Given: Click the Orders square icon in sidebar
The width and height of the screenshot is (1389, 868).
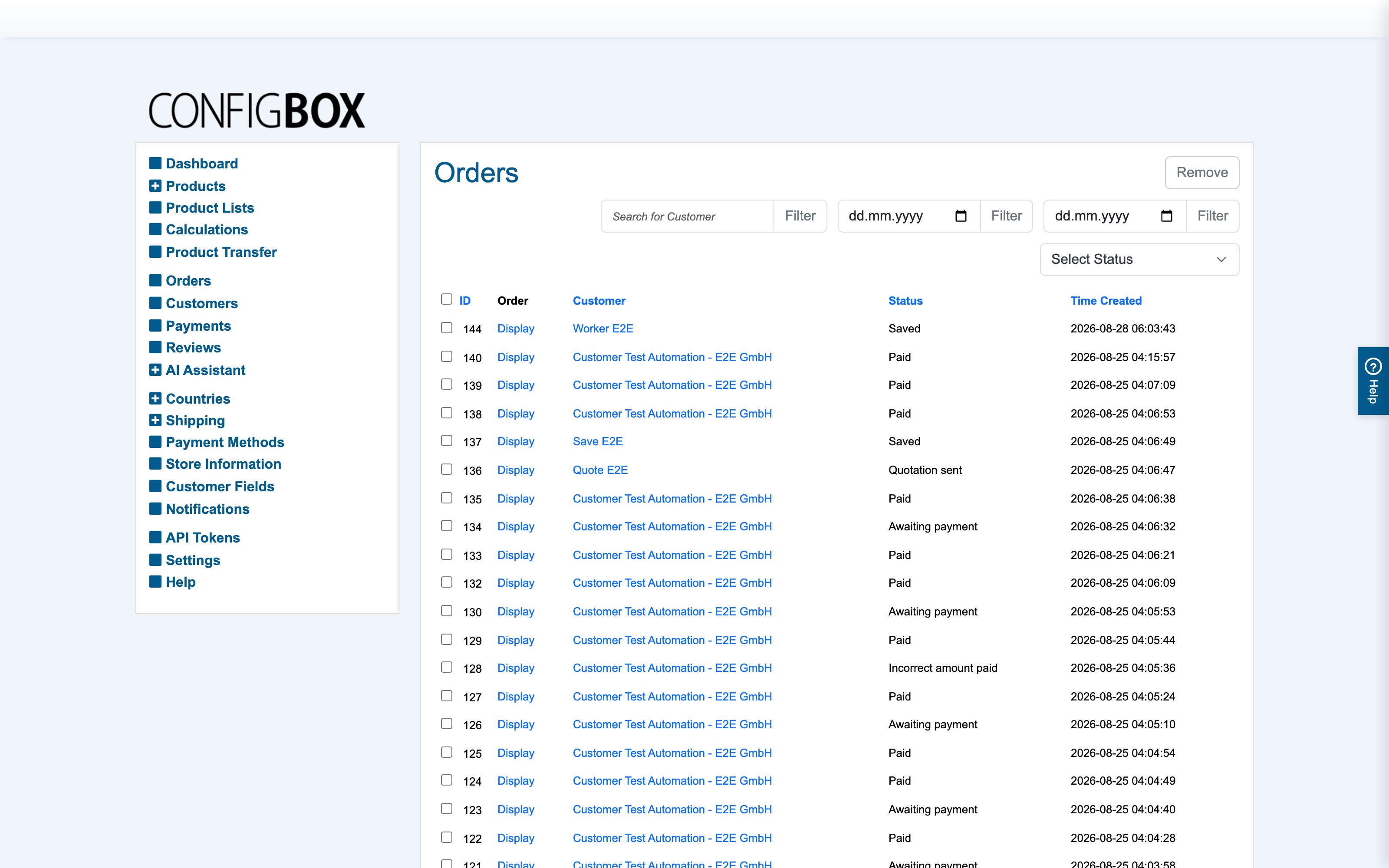Looking at the screenshot, I should [x=155, y=280].
